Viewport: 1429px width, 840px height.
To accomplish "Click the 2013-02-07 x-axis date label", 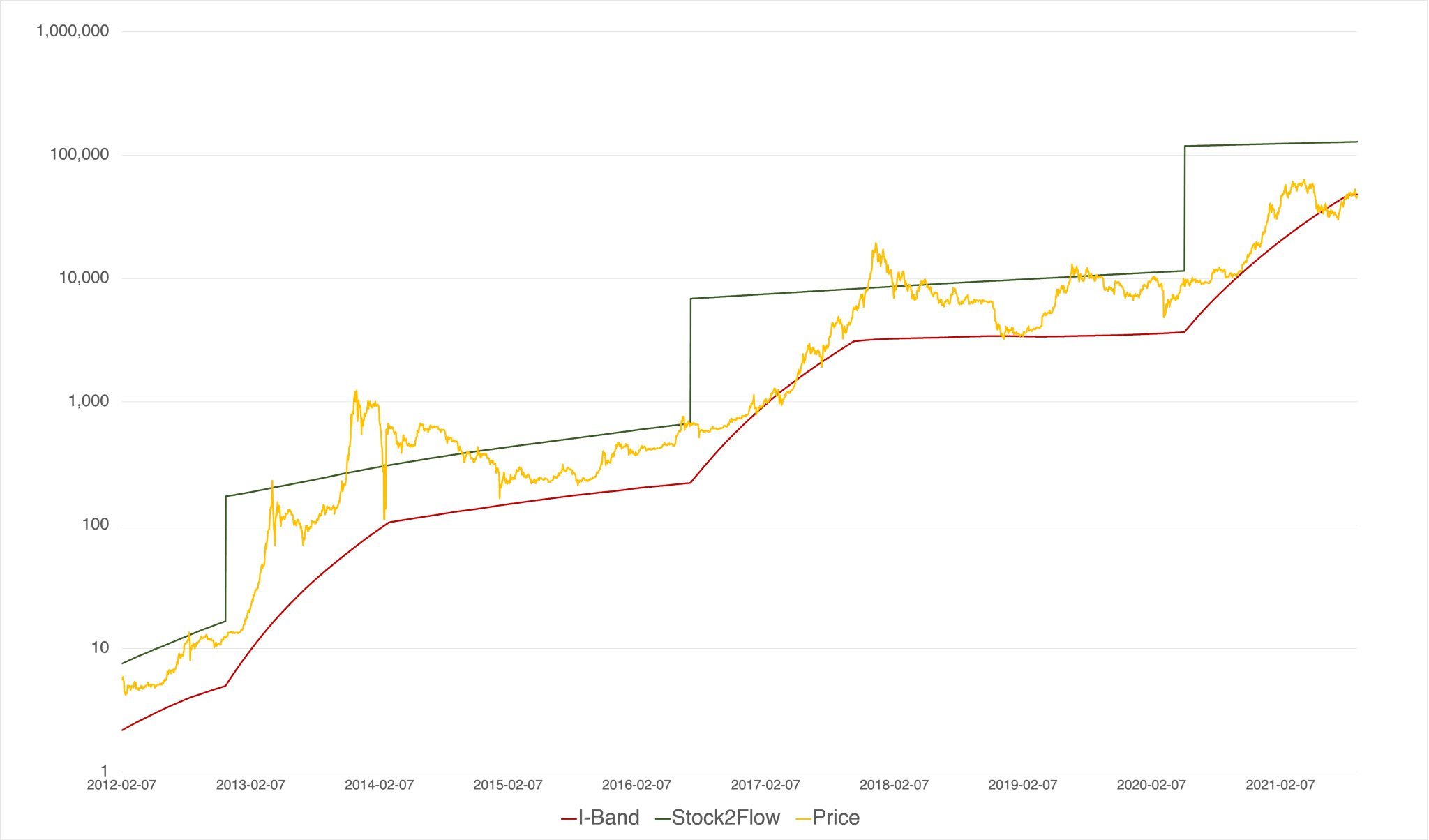I will point(250,785).
